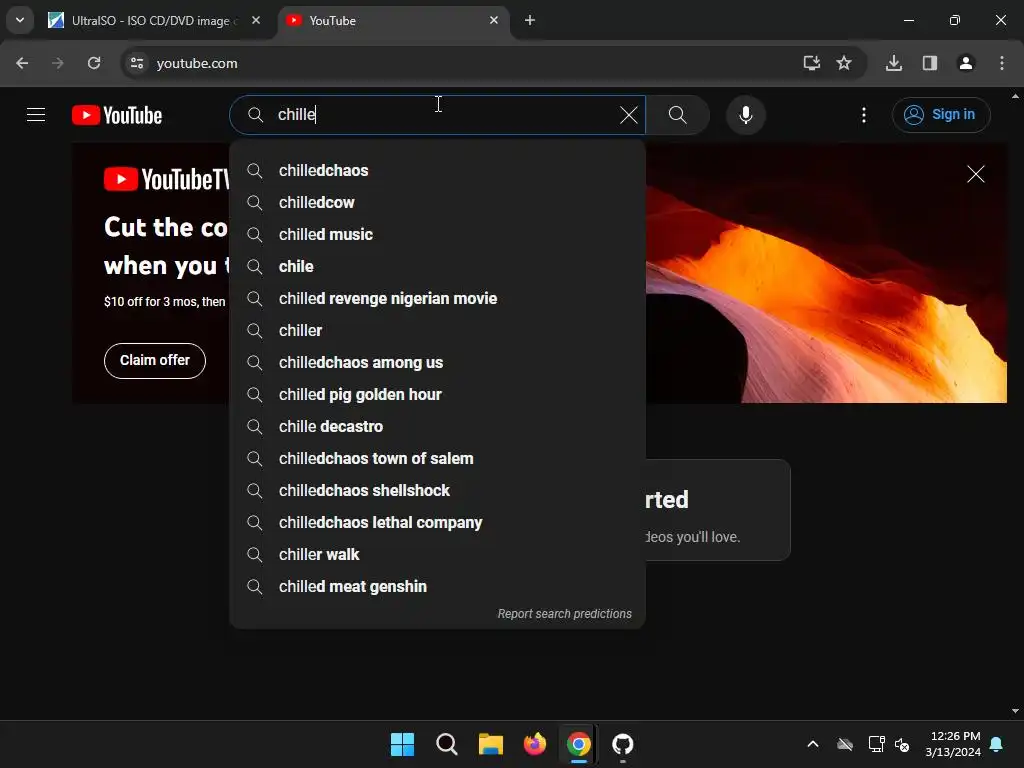View site information icon in address bar

[136, 63]
